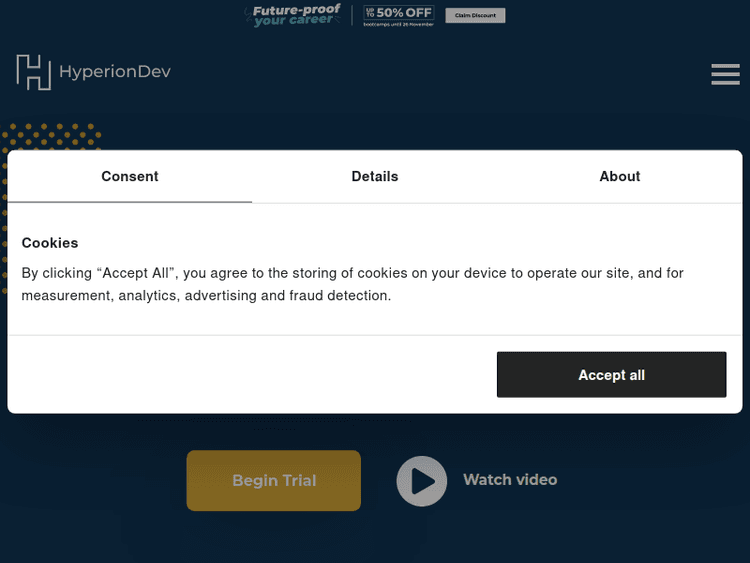750x563 pixels.
Task: Start the Begin Trial button
Action: [273, 481]
